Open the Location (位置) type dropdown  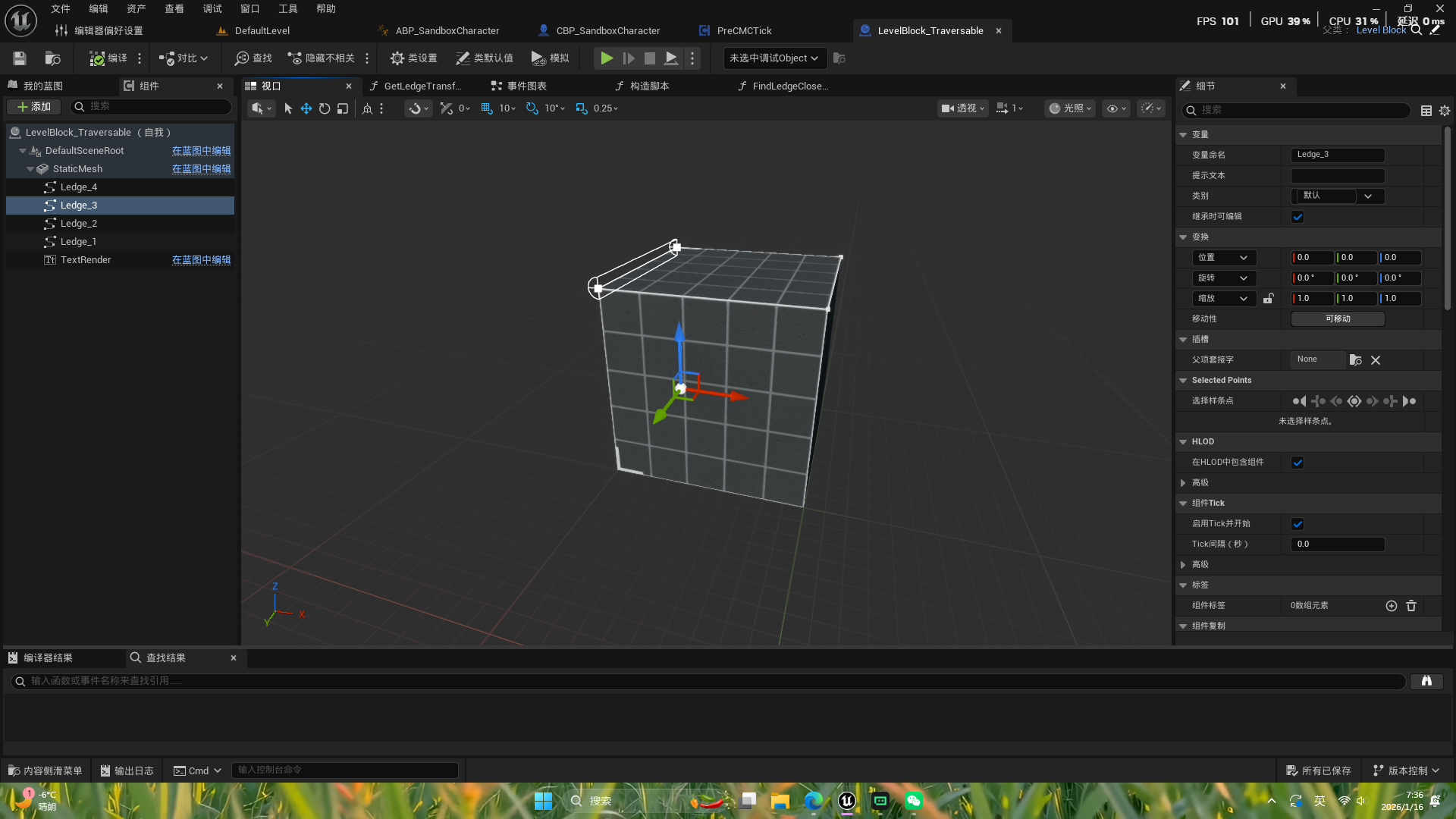coord(1223,258)
